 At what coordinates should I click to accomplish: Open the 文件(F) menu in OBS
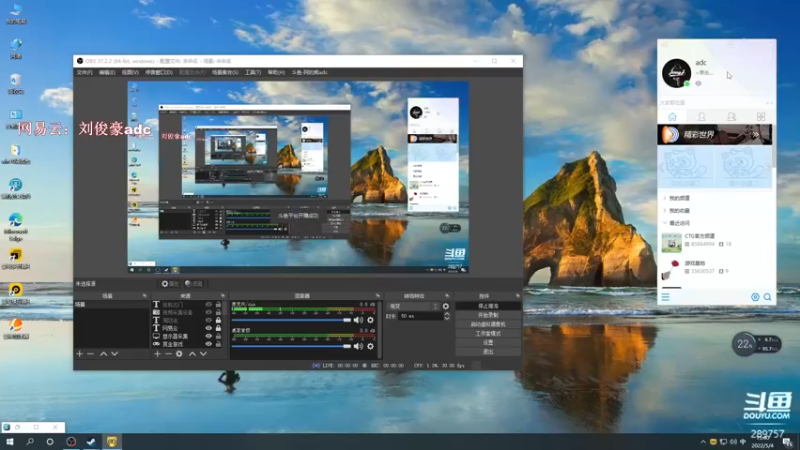(x=84, y=72)
